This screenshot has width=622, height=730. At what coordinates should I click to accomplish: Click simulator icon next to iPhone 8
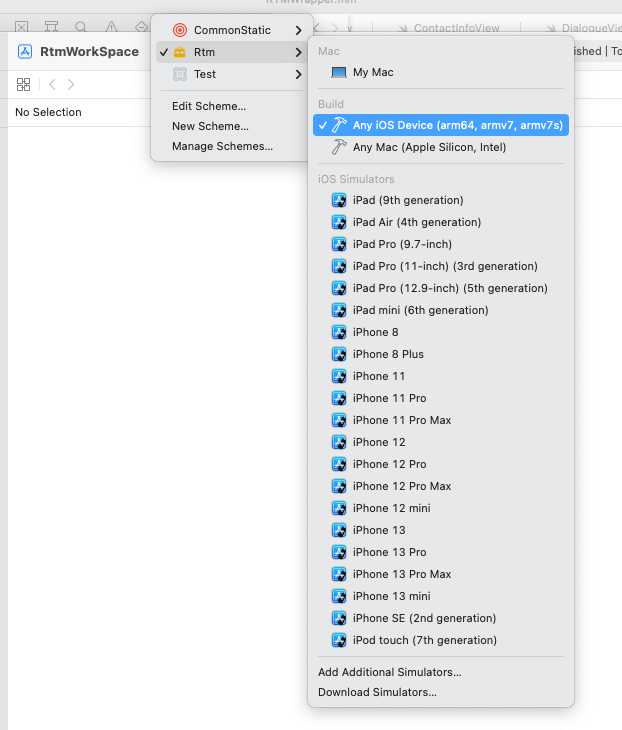click(339, 332)
